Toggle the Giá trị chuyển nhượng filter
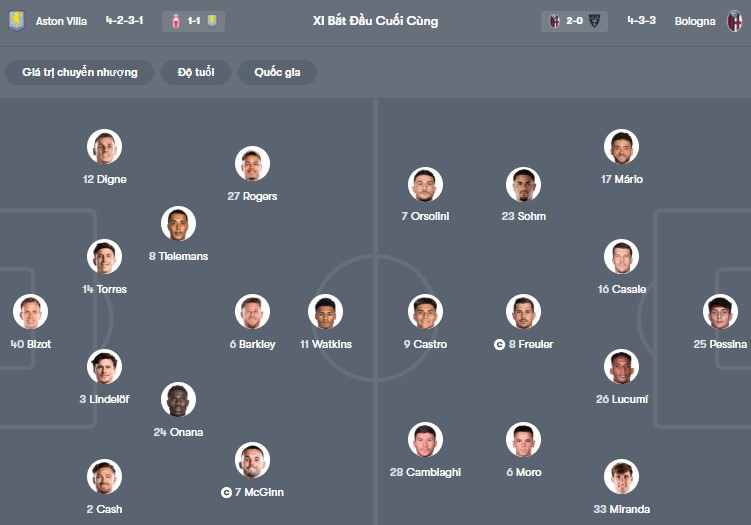The height and width of the screenshot is (525, 751). pos(80,72)
